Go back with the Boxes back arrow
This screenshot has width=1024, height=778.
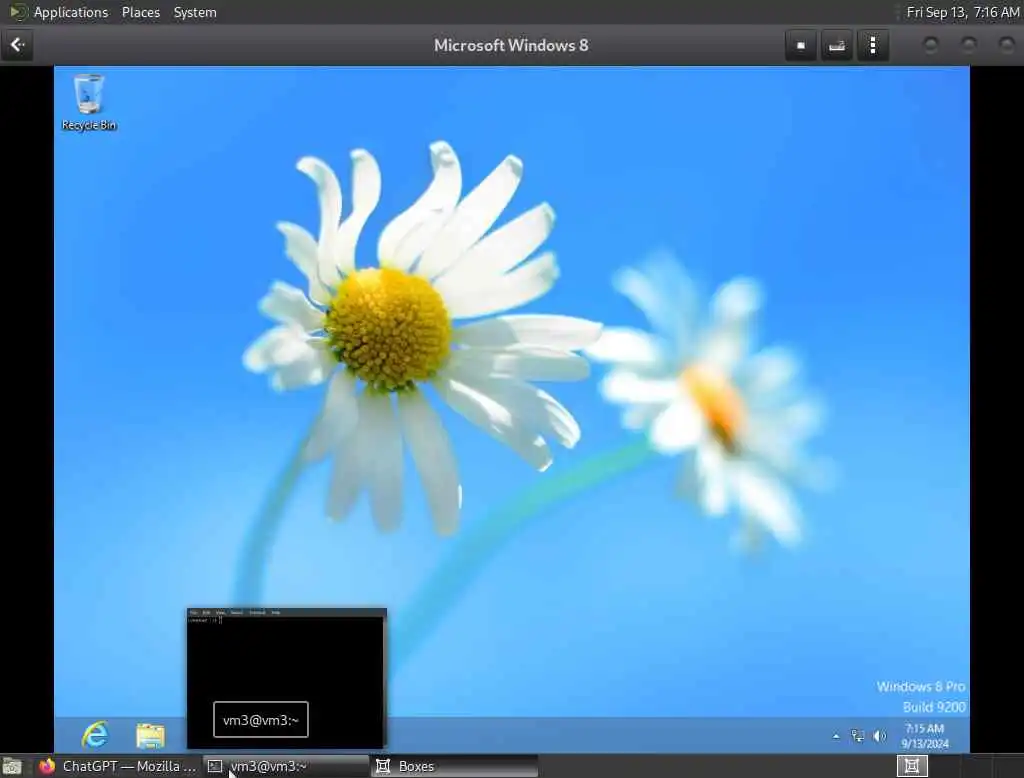(18, 45)
